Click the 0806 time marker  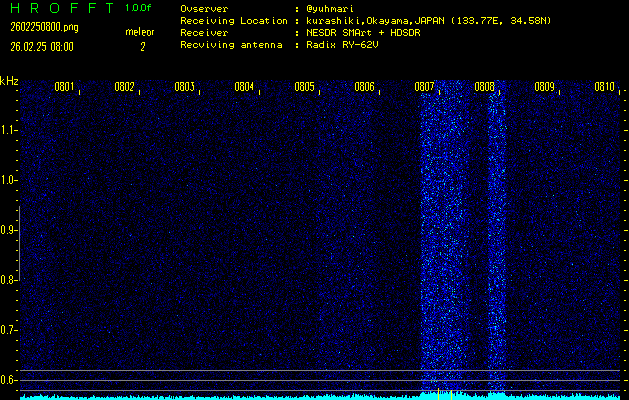[364, 87]
